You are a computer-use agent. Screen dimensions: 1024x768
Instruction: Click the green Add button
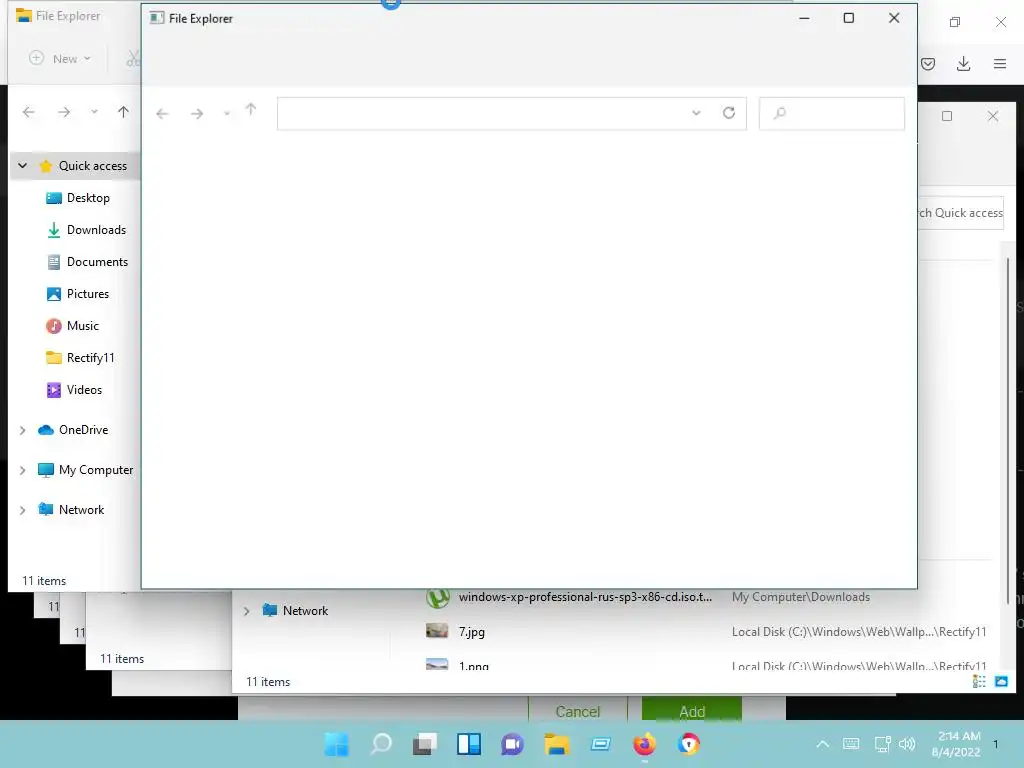[692, 711]
